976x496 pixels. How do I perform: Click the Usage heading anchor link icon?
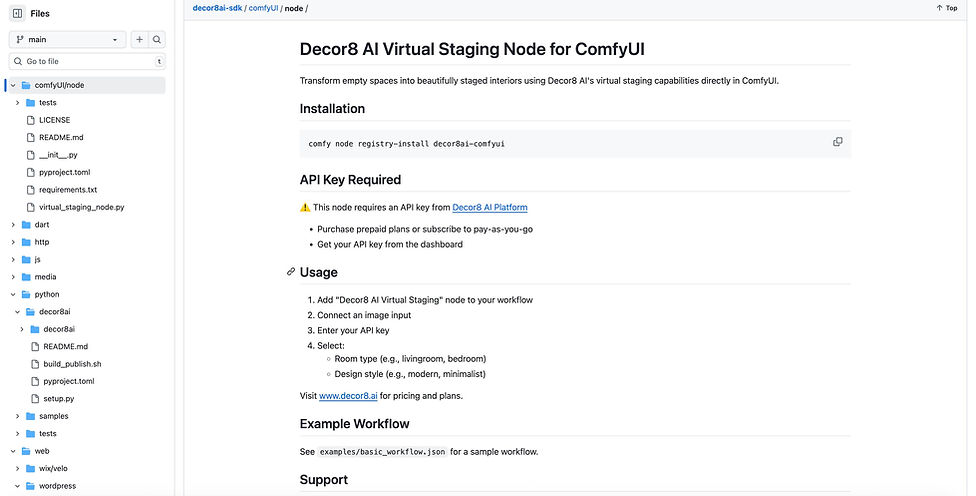(291, 272)
